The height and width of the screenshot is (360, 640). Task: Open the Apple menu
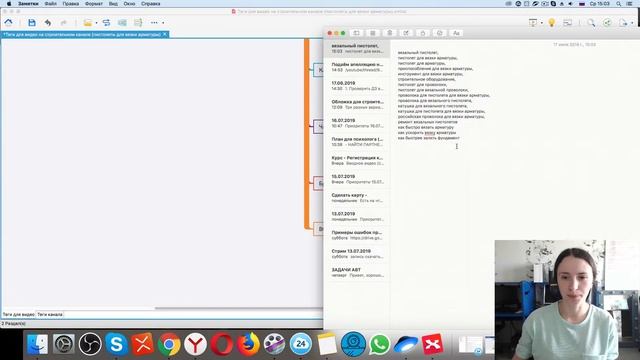tap(9, 4)
